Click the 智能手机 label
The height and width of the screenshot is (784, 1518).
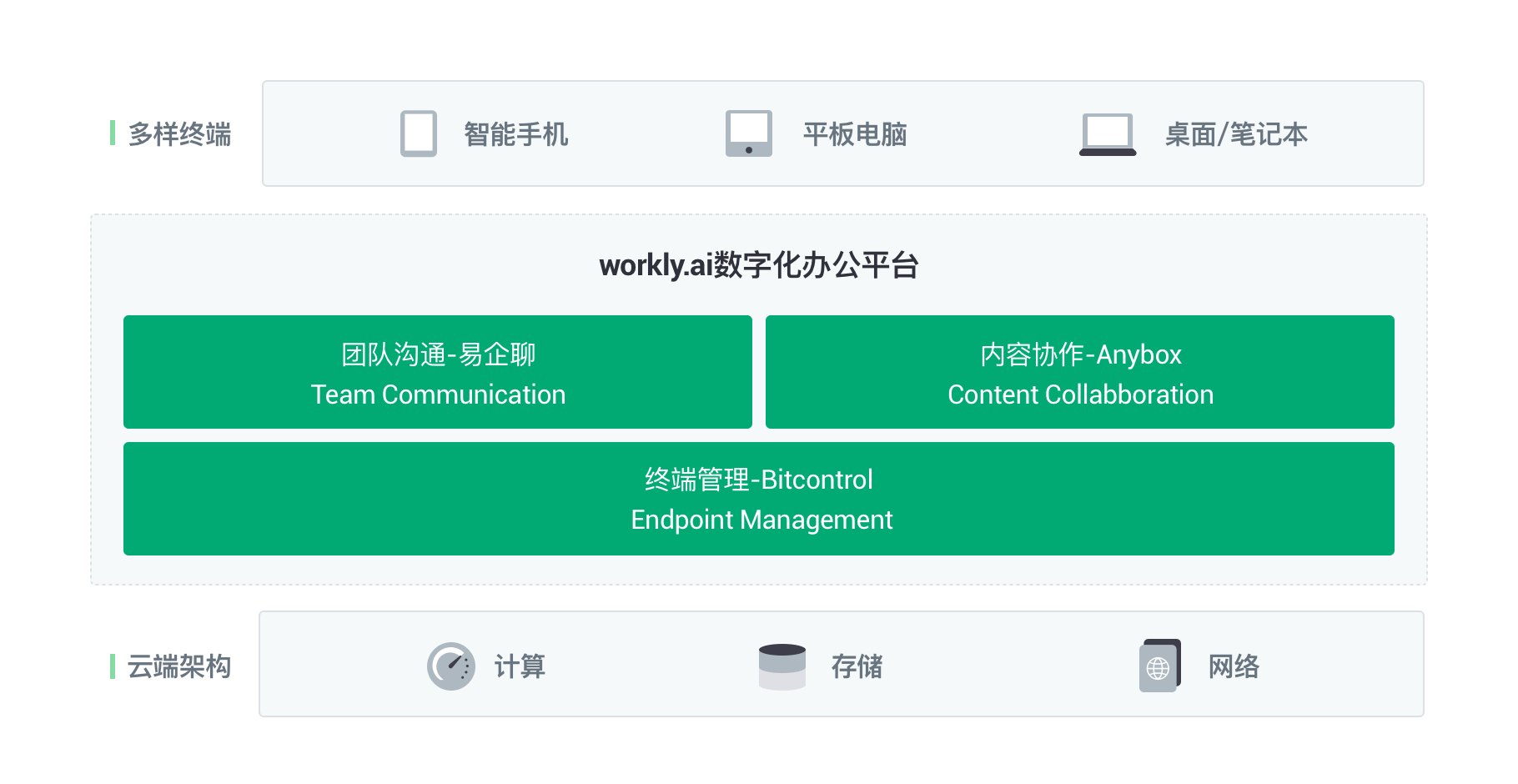coord(516,134)
